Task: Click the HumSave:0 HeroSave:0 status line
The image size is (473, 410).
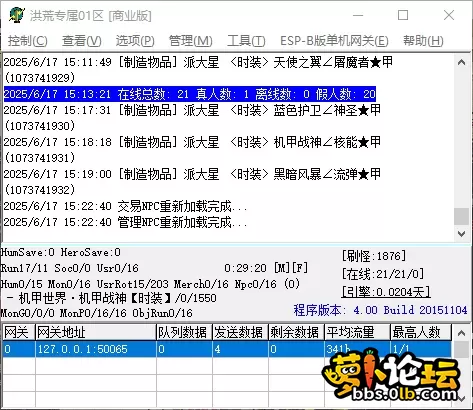Action: 61,252
